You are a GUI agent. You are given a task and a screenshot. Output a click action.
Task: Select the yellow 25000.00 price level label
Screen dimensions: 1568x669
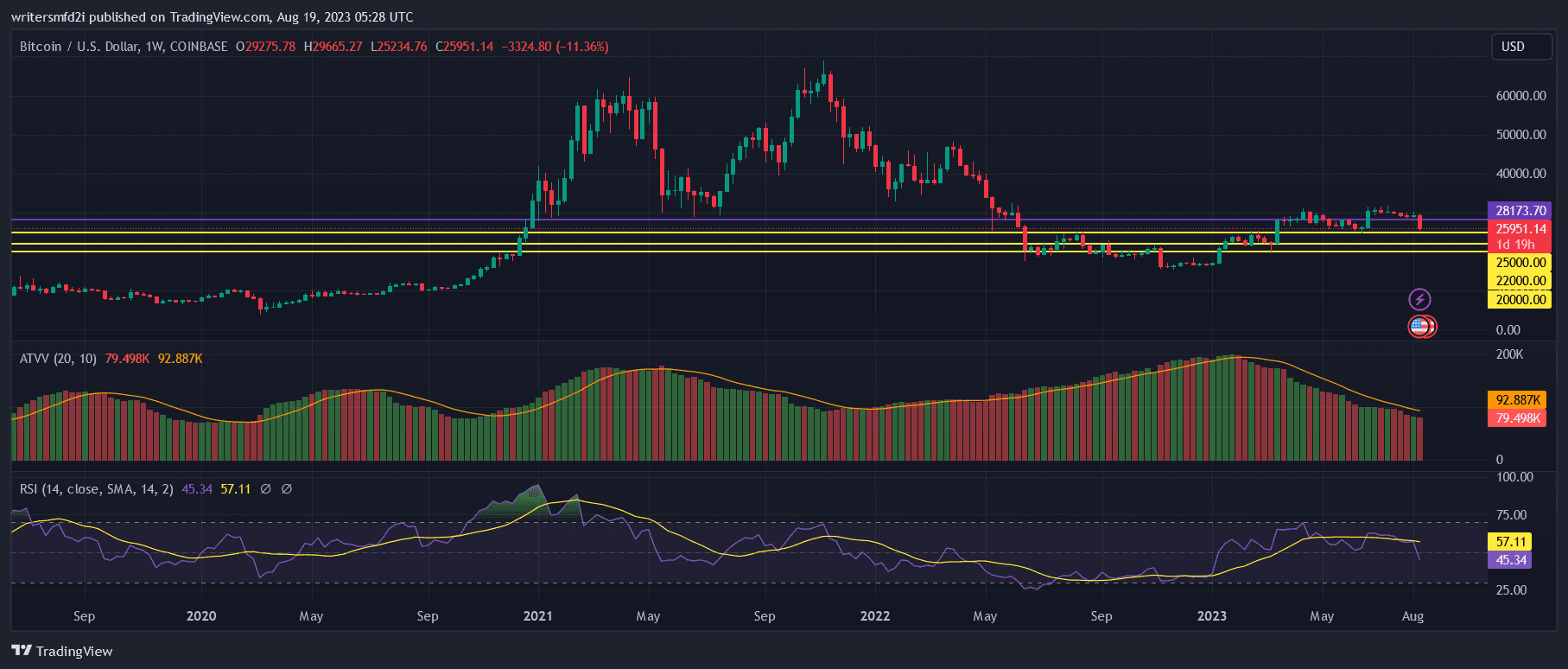click(1520, 263)
